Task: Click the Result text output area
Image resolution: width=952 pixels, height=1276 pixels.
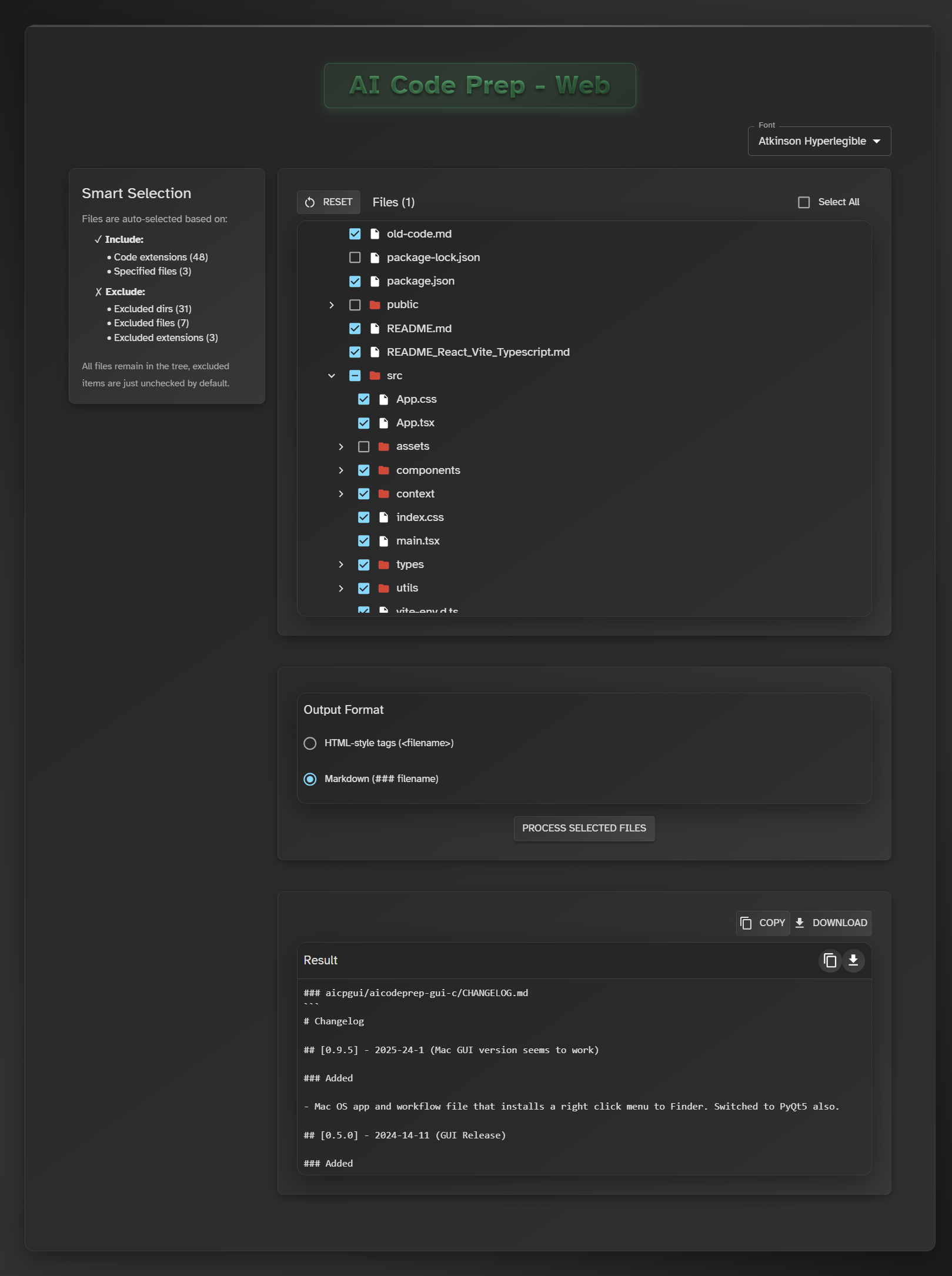Action: click(584, 1077)
